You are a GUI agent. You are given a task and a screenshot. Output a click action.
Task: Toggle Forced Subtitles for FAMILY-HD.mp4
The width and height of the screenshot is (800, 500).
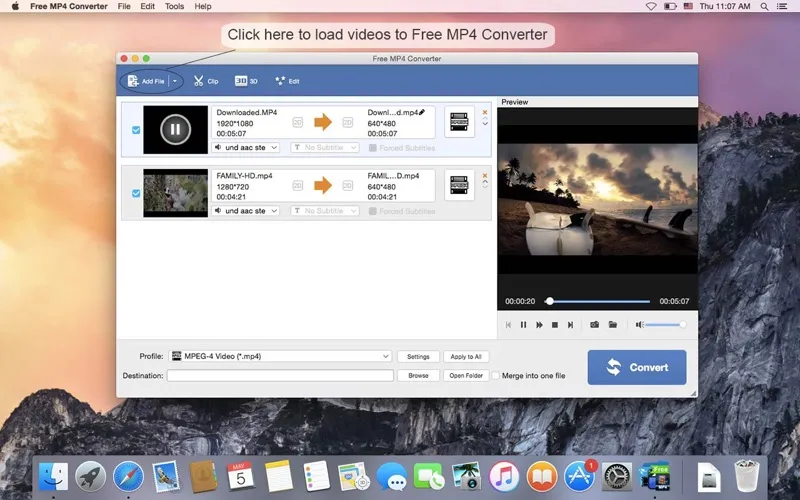[373, 211]
